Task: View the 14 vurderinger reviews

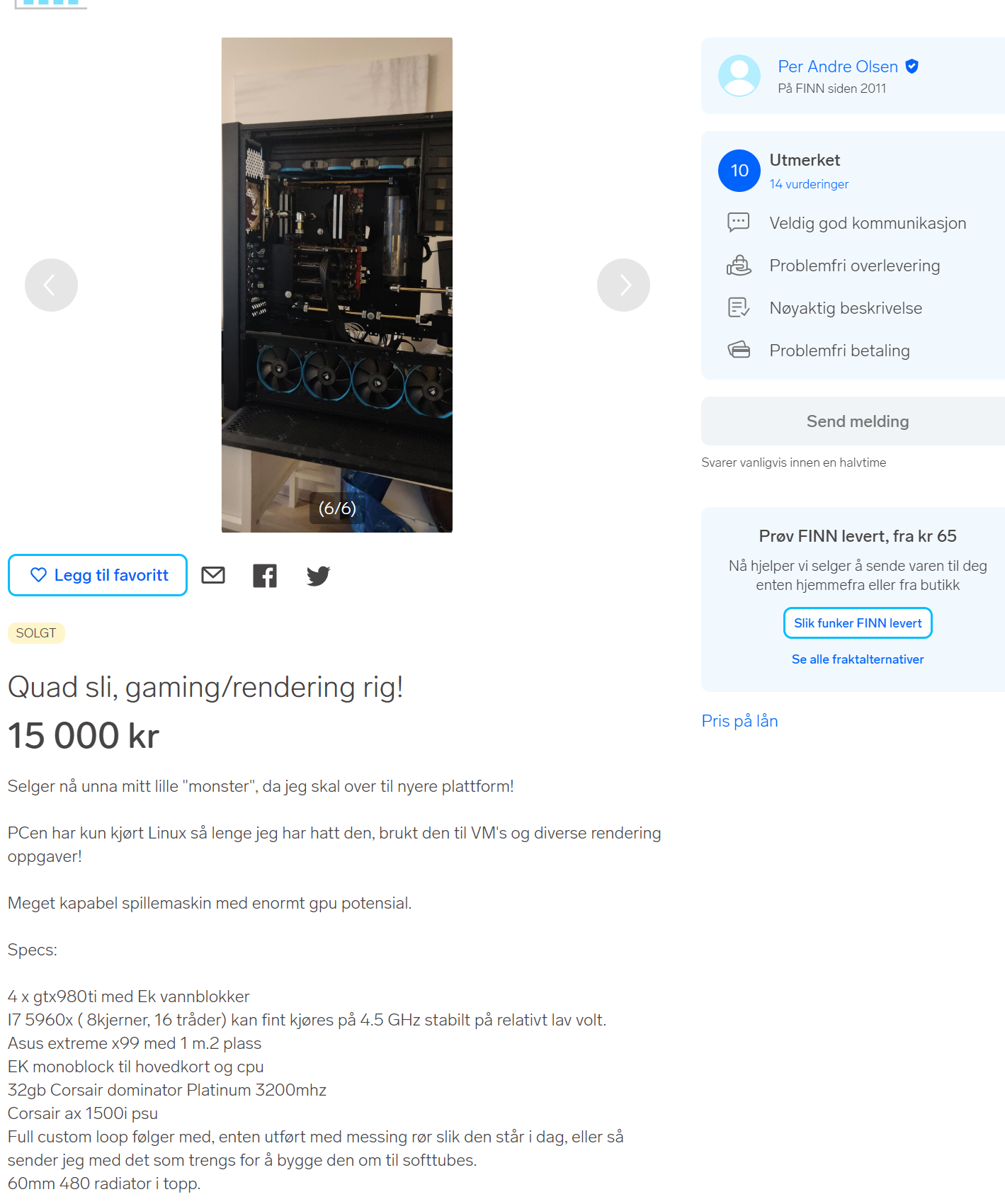Action: pyautogui.click(x=809, y=184)
